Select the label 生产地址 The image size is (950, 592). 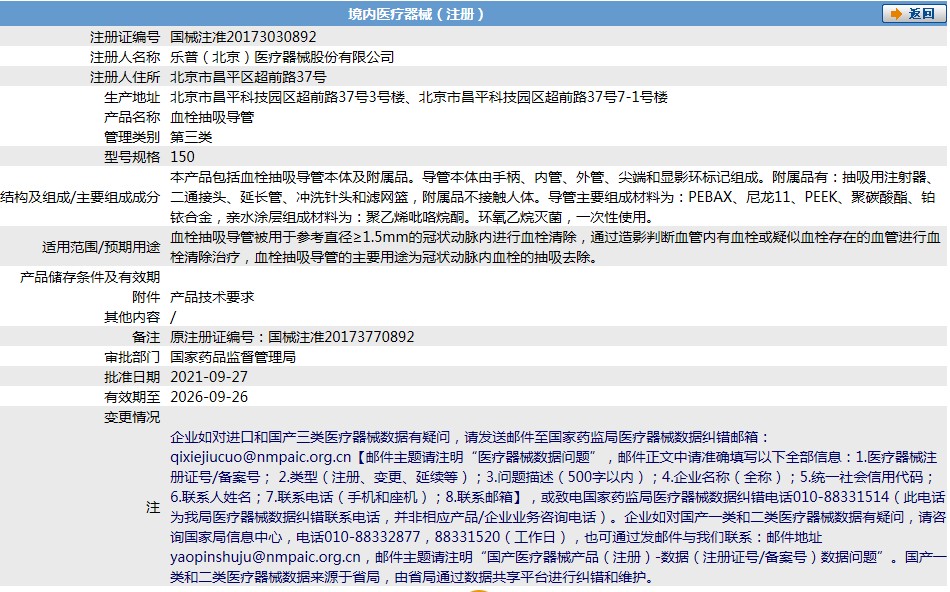point(132,97)
